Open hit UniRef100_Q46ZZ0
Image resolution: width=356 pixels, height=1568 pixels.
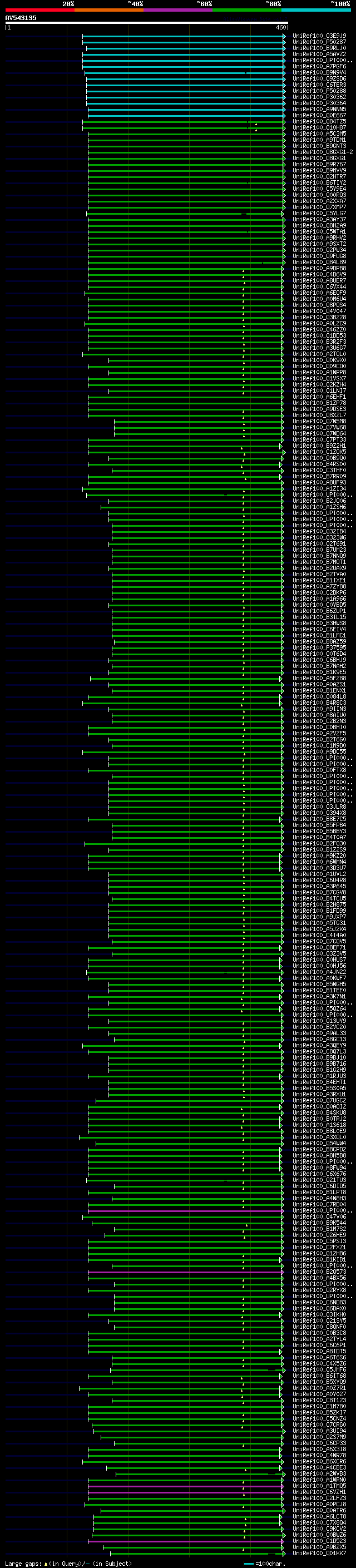coord(319,329)
